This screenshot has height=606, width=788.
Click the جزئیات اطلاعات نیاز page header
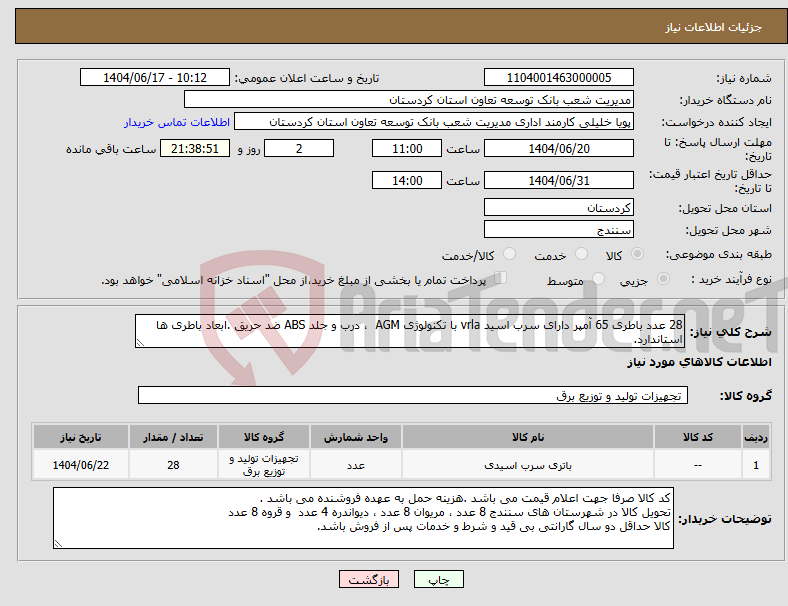click(713, 27)
